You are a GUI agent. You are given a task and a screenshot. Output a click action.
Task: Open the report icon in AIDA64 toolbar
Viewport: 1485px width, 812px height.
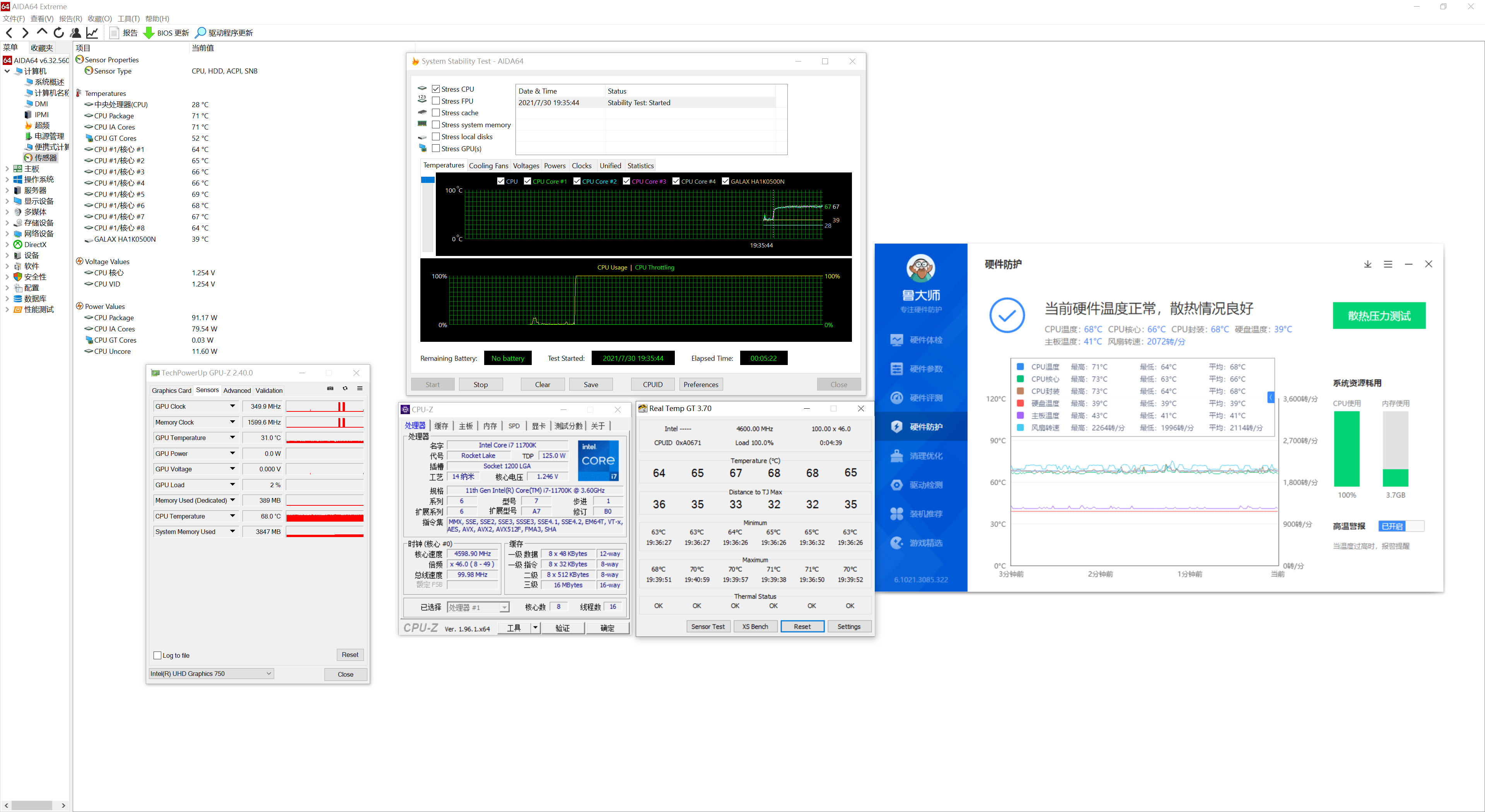[114, 33]
